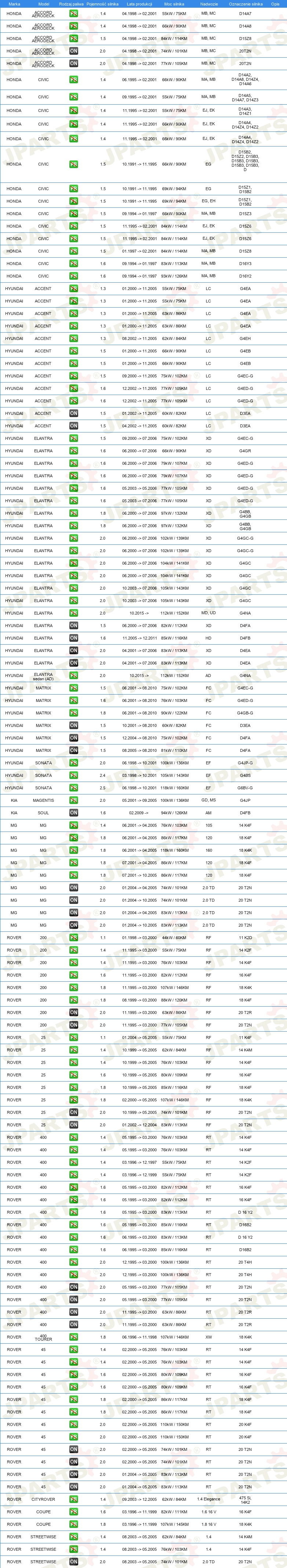Click petrol icon in Civic D16Y2 row

pos(73,276)
